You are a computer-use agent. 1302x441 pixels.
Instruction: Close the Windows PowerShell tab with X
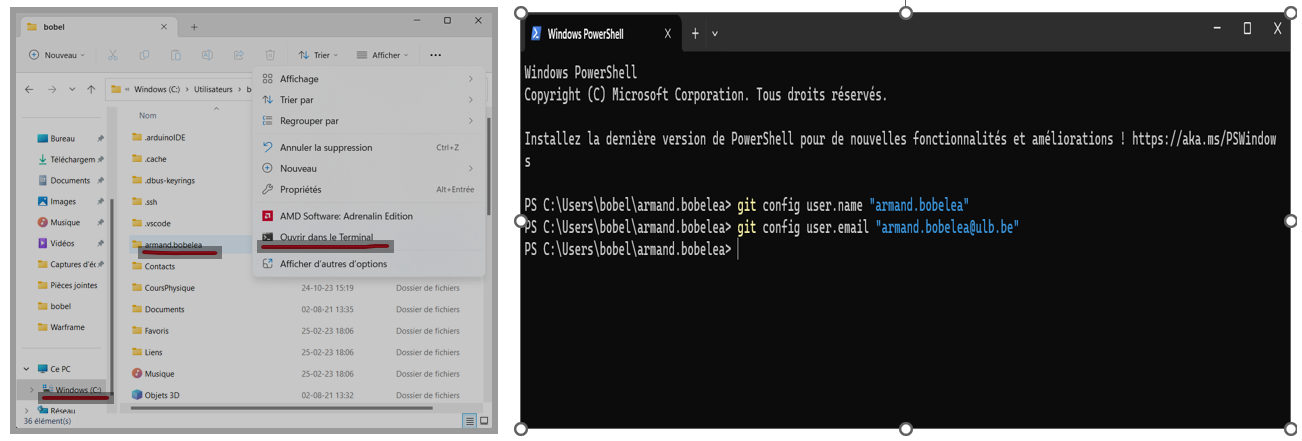[668, 33]
